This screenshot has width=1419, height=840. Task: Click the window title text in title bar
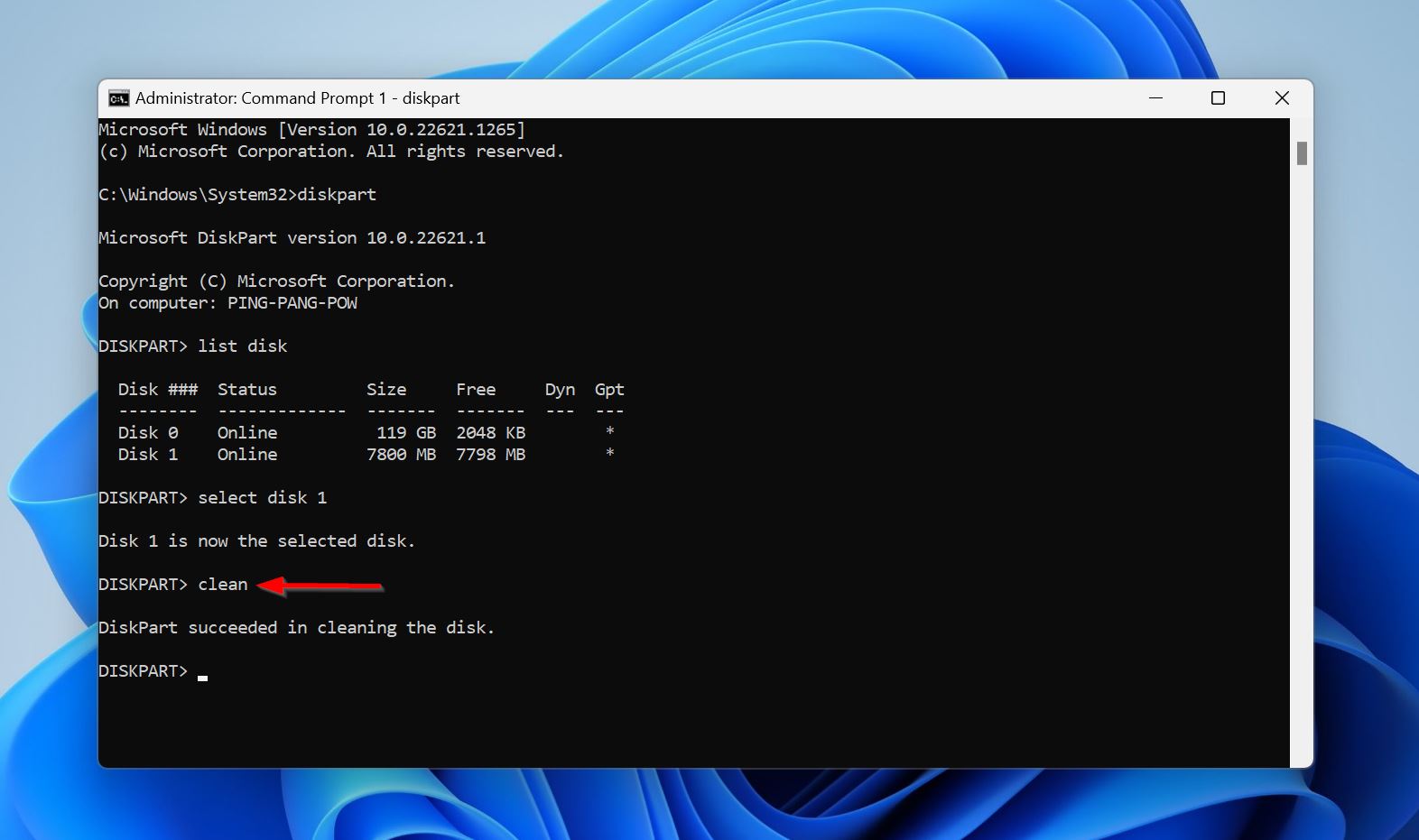297,98
